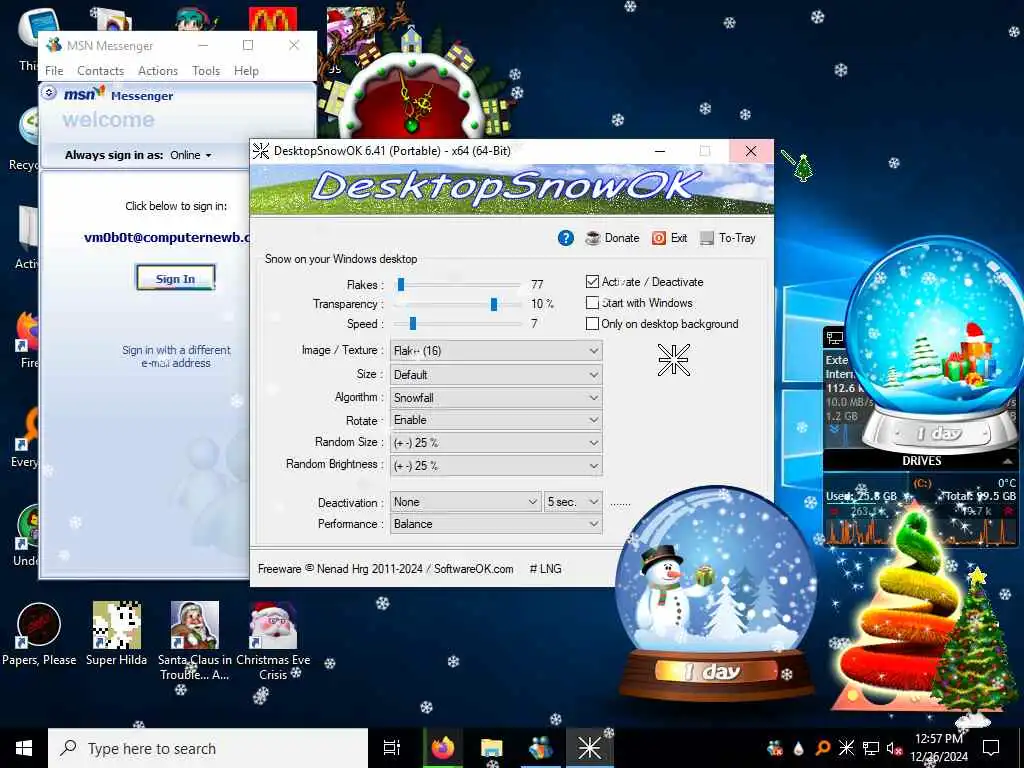
Task: Open the blue help question mark icon
Action: (x=566, y=238)
